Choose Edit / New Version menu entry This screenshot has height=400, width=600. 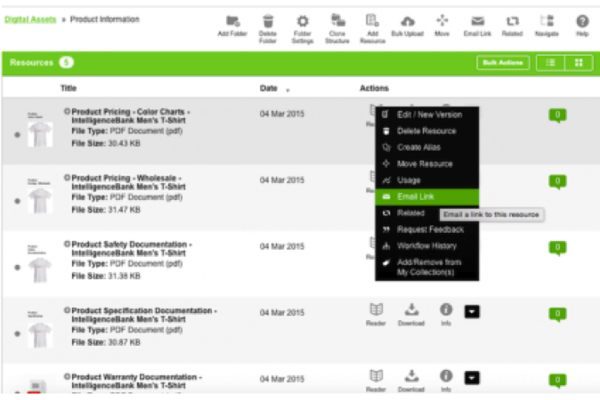427,114
